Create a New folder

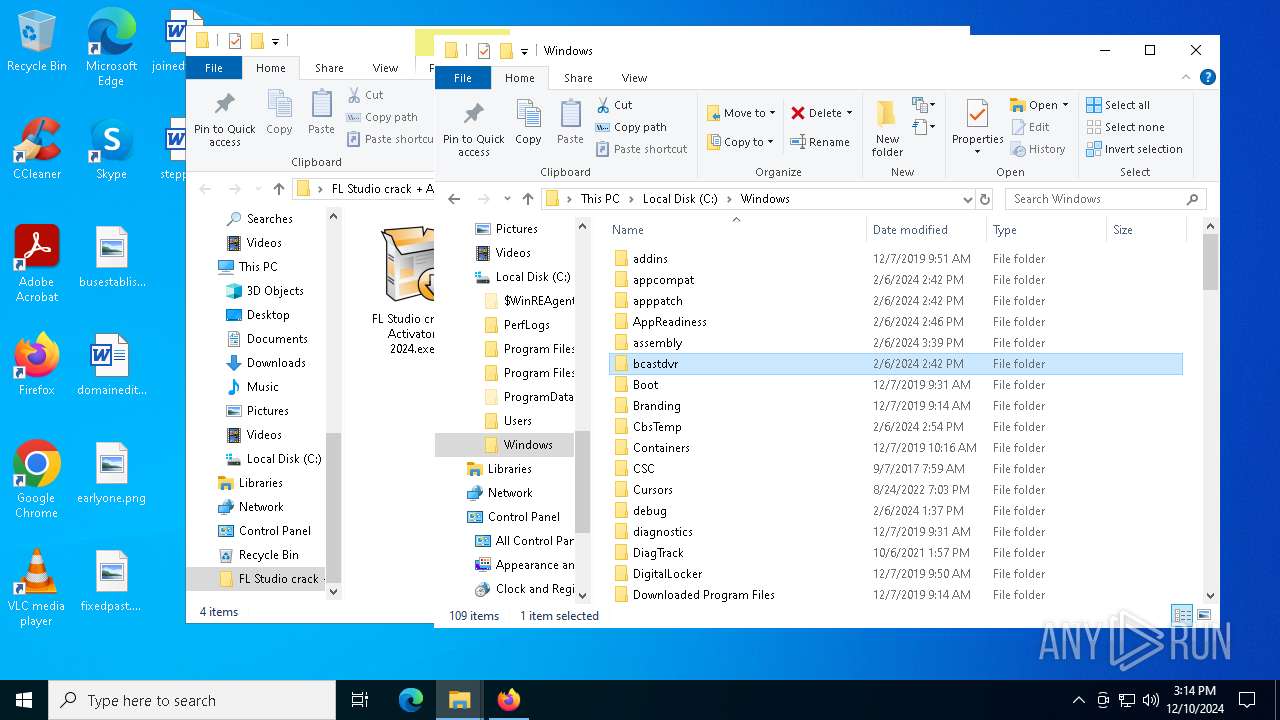click(887, 128)
